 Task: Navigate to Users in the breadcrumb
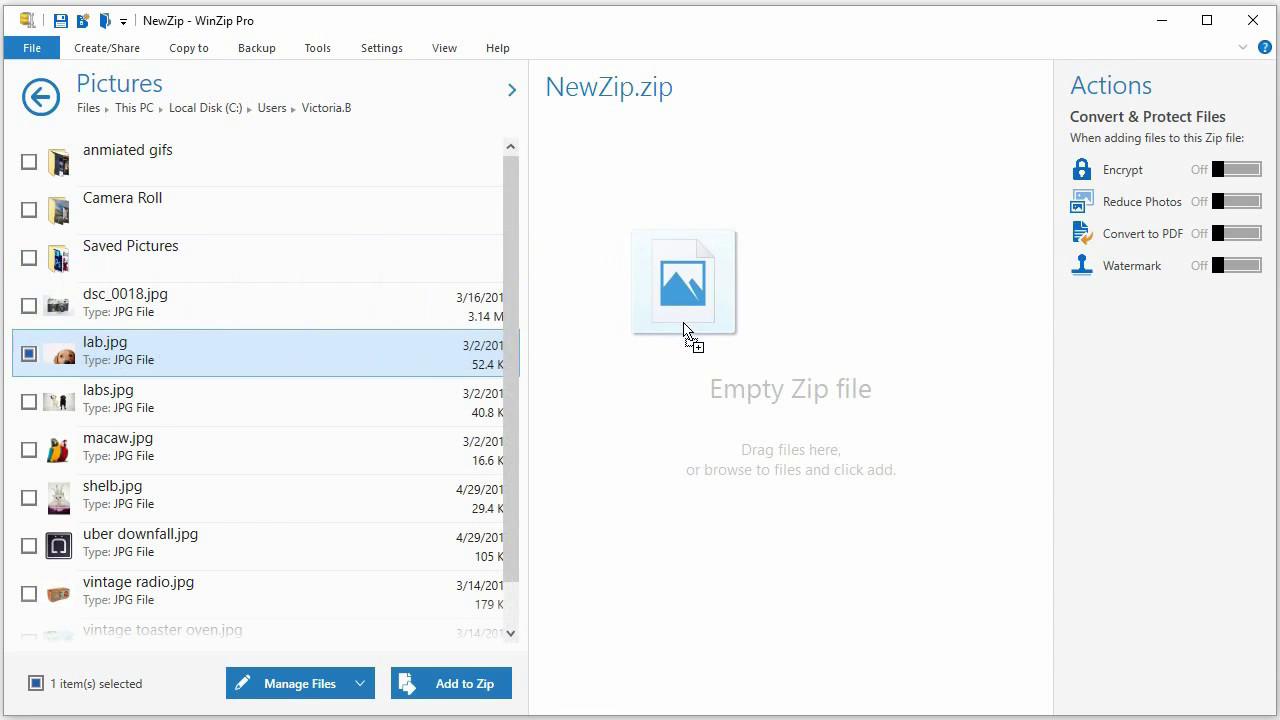[272, 108]
